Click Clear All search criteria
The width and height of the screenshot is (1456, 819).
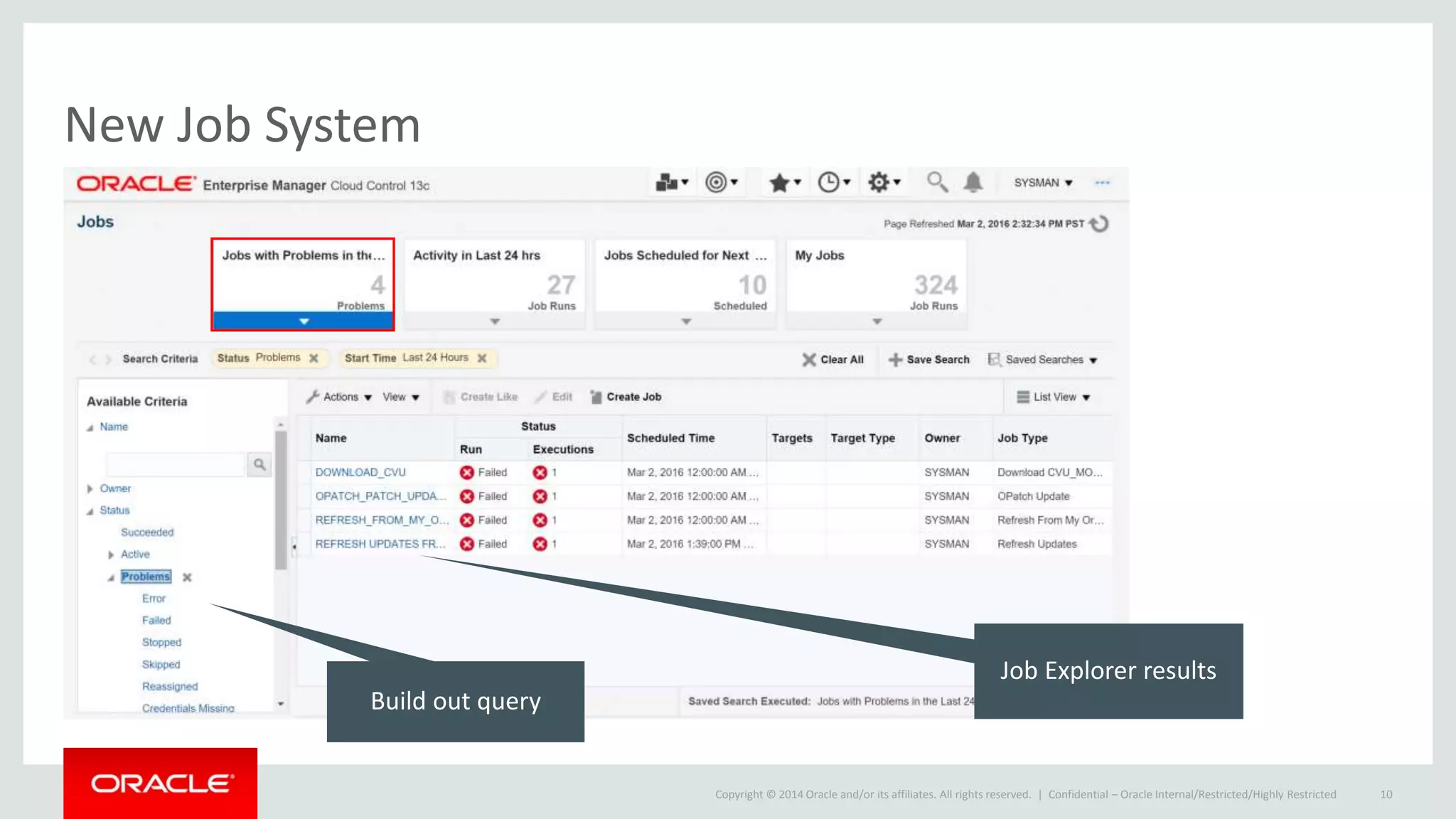click(833, 360)
